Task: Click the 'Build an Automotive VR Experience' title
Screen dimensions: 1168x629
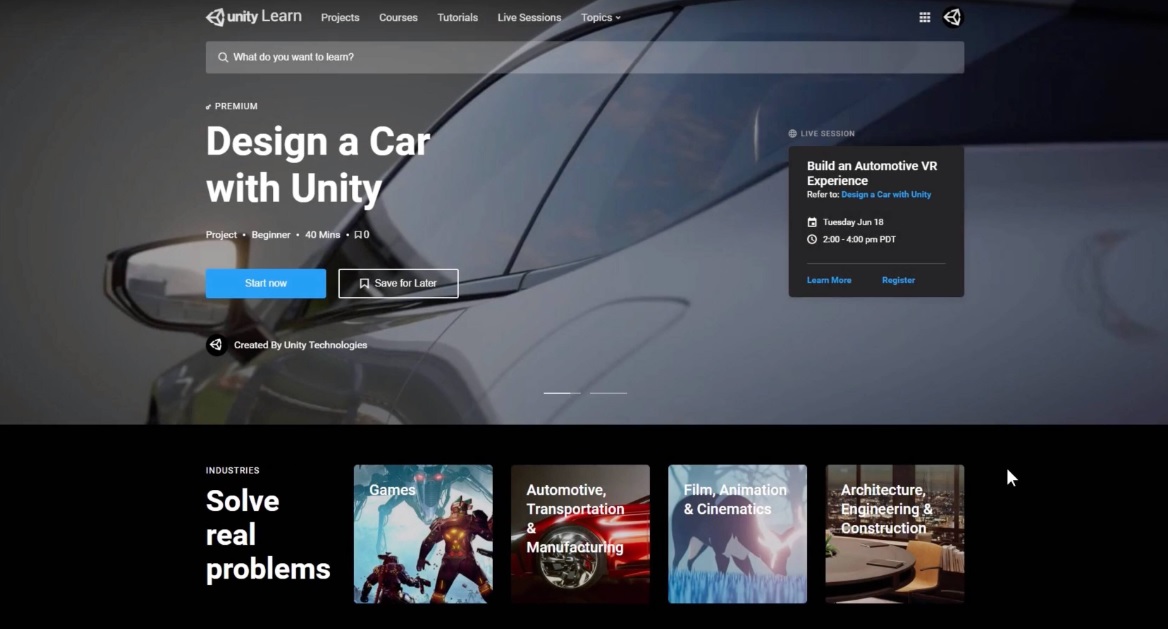Action: (x=872, y=173)
